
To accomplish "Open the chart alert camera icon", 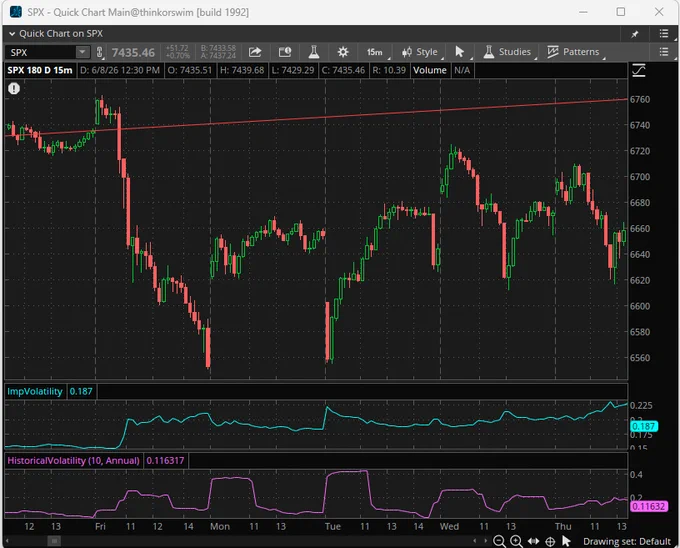I will (x=285, y=52).
